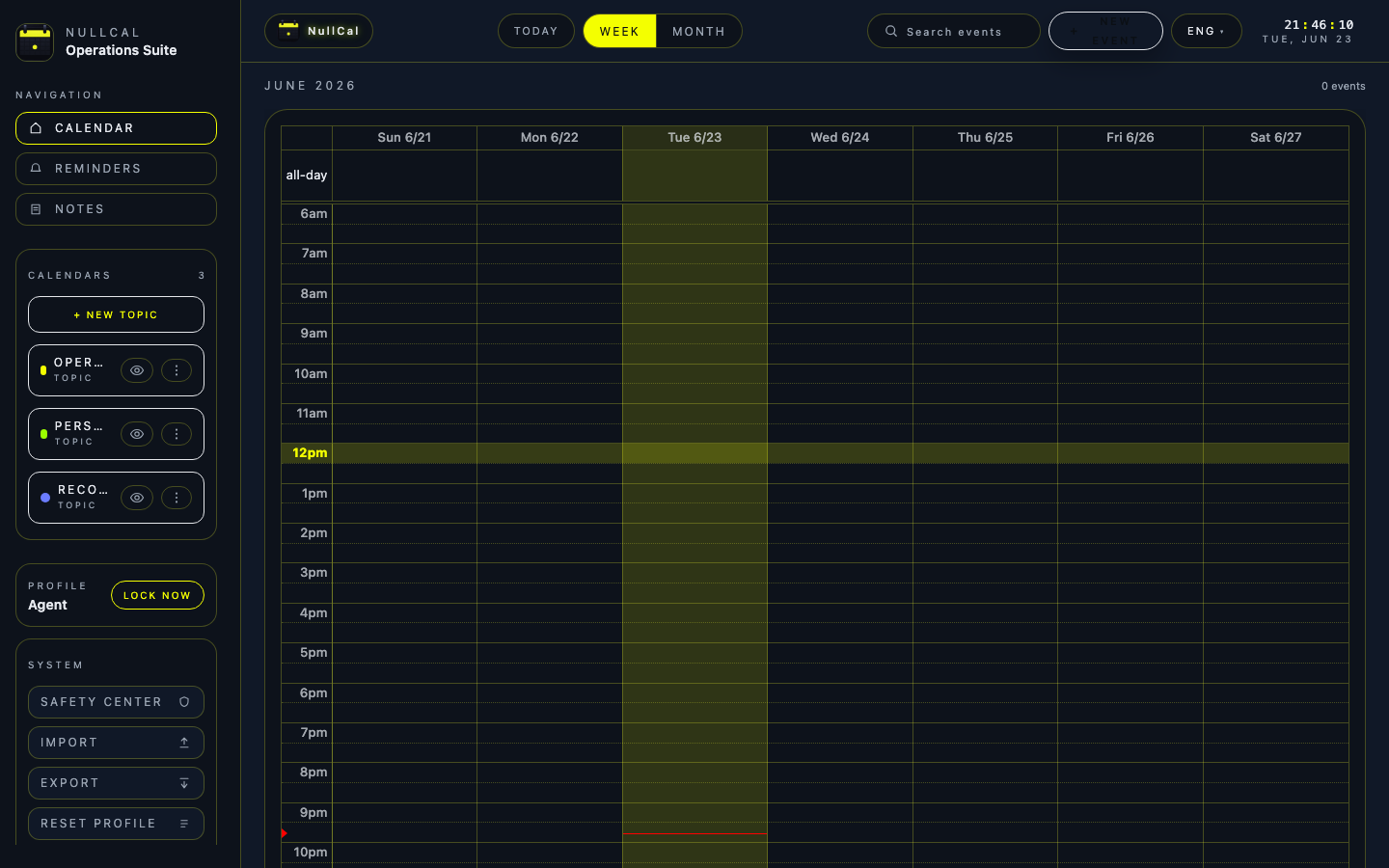The image size is (1389, 868).
Task: Toggle visibility of the PERS… topic
Action: point(137,434)
